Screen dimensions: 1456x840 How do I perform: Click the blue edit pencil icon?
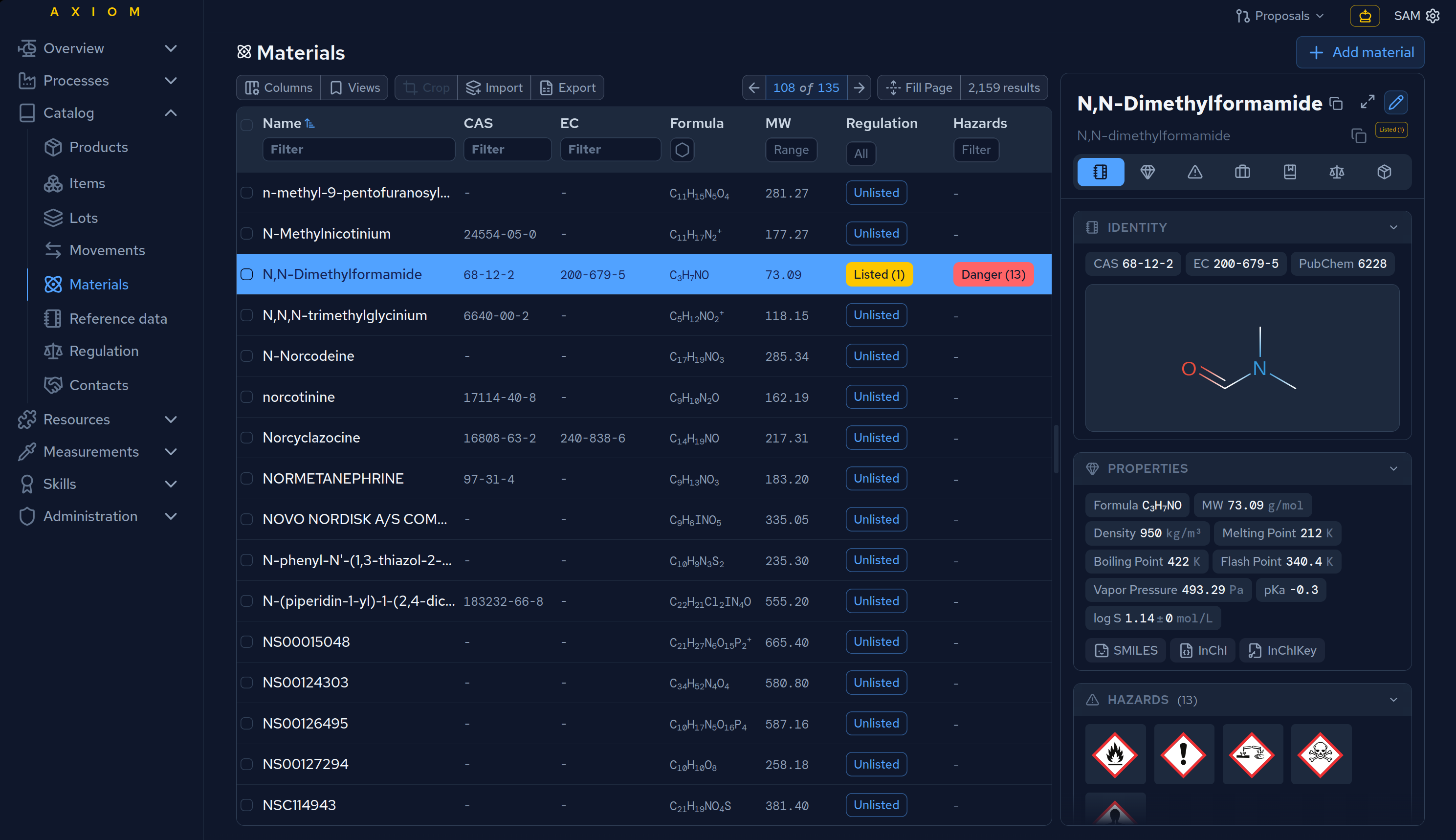click(1396, 102)
